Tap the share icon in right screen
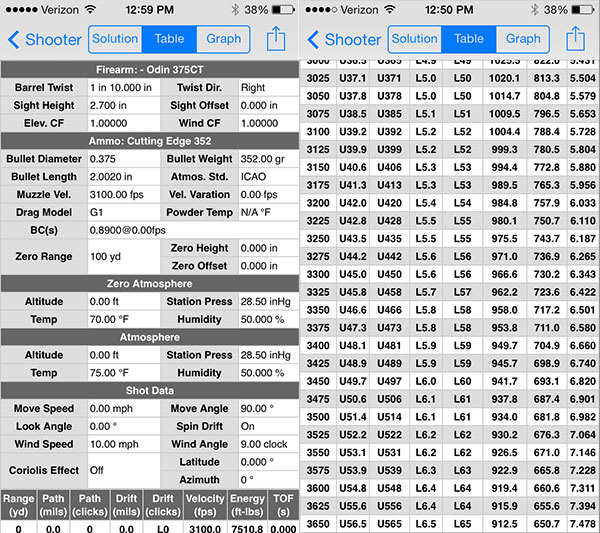This screenshot has width=600, height=533. coord(576,39)
